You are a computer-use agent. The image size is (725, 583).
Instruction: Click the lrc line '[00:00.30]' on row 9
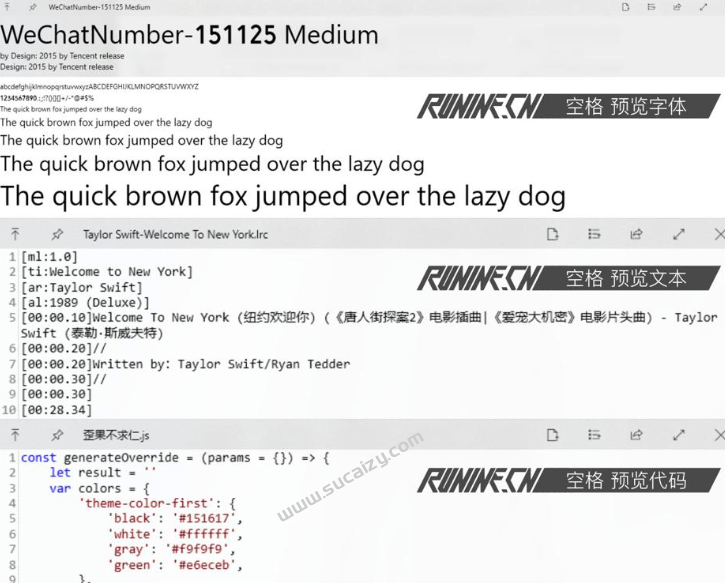[56, 394]
